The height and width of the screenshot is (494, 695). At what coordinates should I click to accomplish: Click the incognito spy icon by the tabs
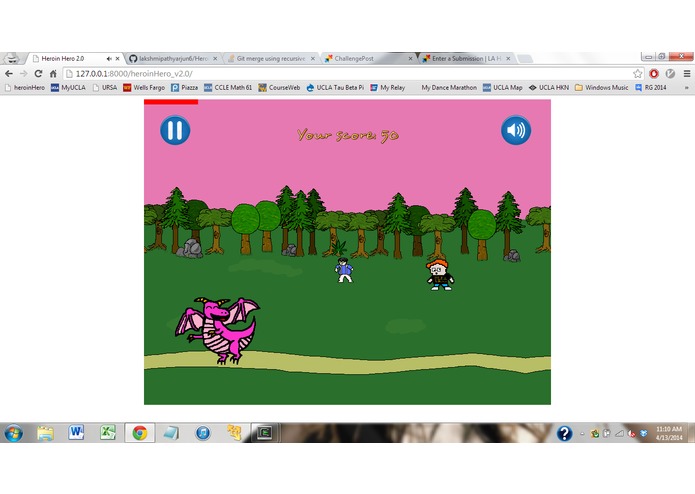12,58
